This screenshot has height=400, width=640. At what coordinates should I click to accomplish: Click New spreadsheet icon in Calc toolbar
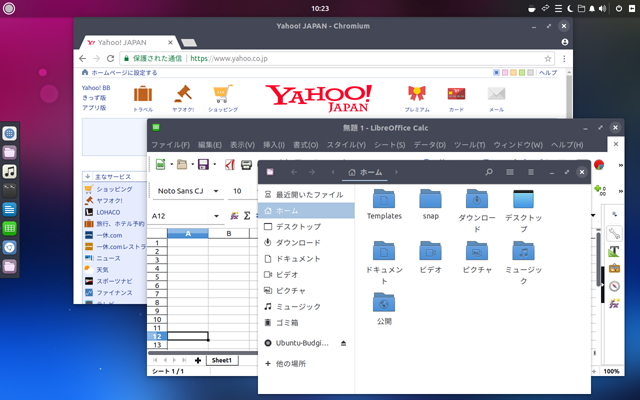coord(160,164)
